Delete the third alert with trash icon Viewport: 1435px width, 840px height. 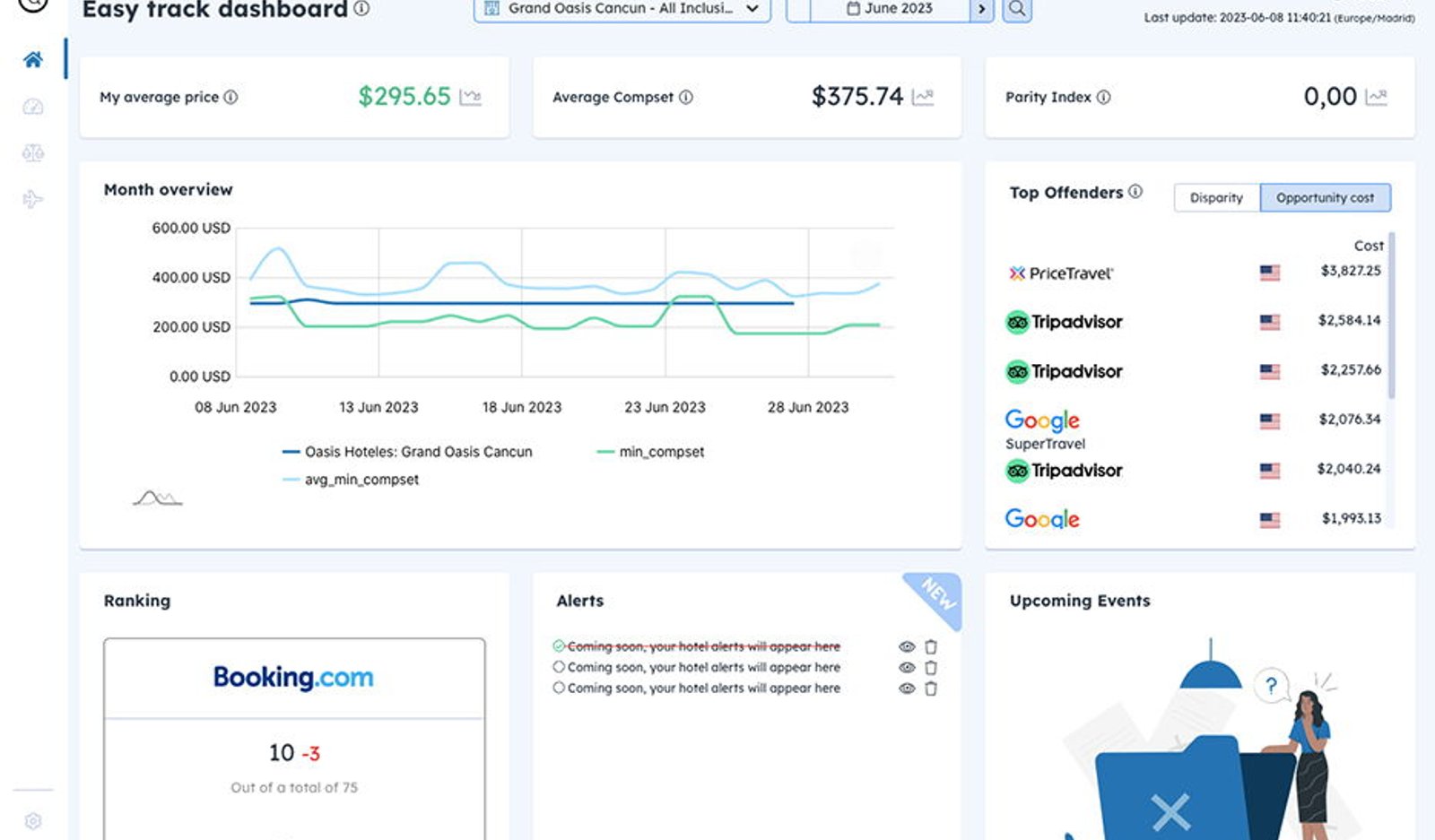click(x=931, y=688)
